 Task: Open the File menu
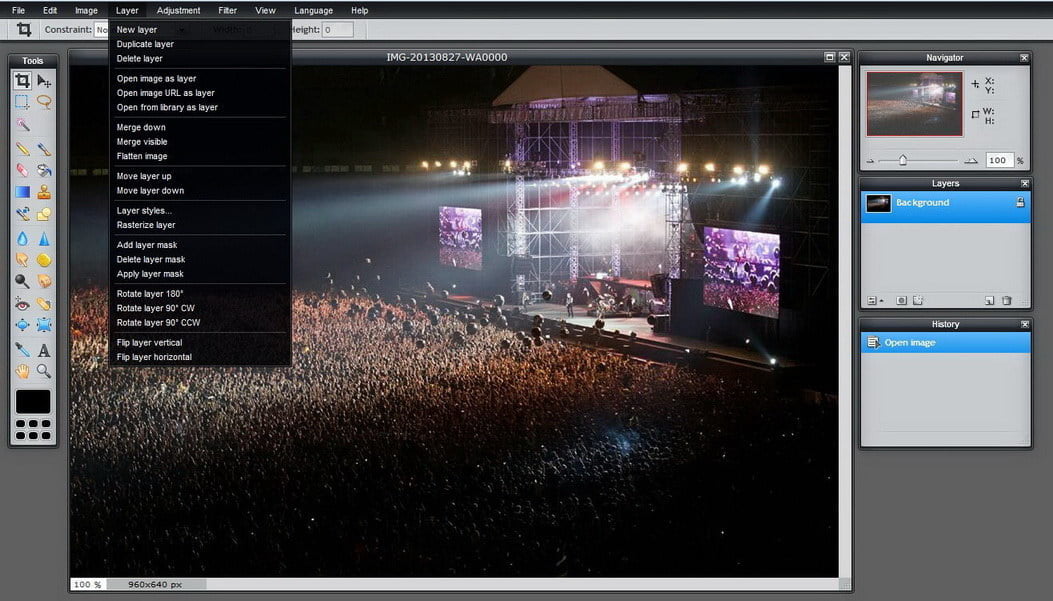[x=18, y=10]
